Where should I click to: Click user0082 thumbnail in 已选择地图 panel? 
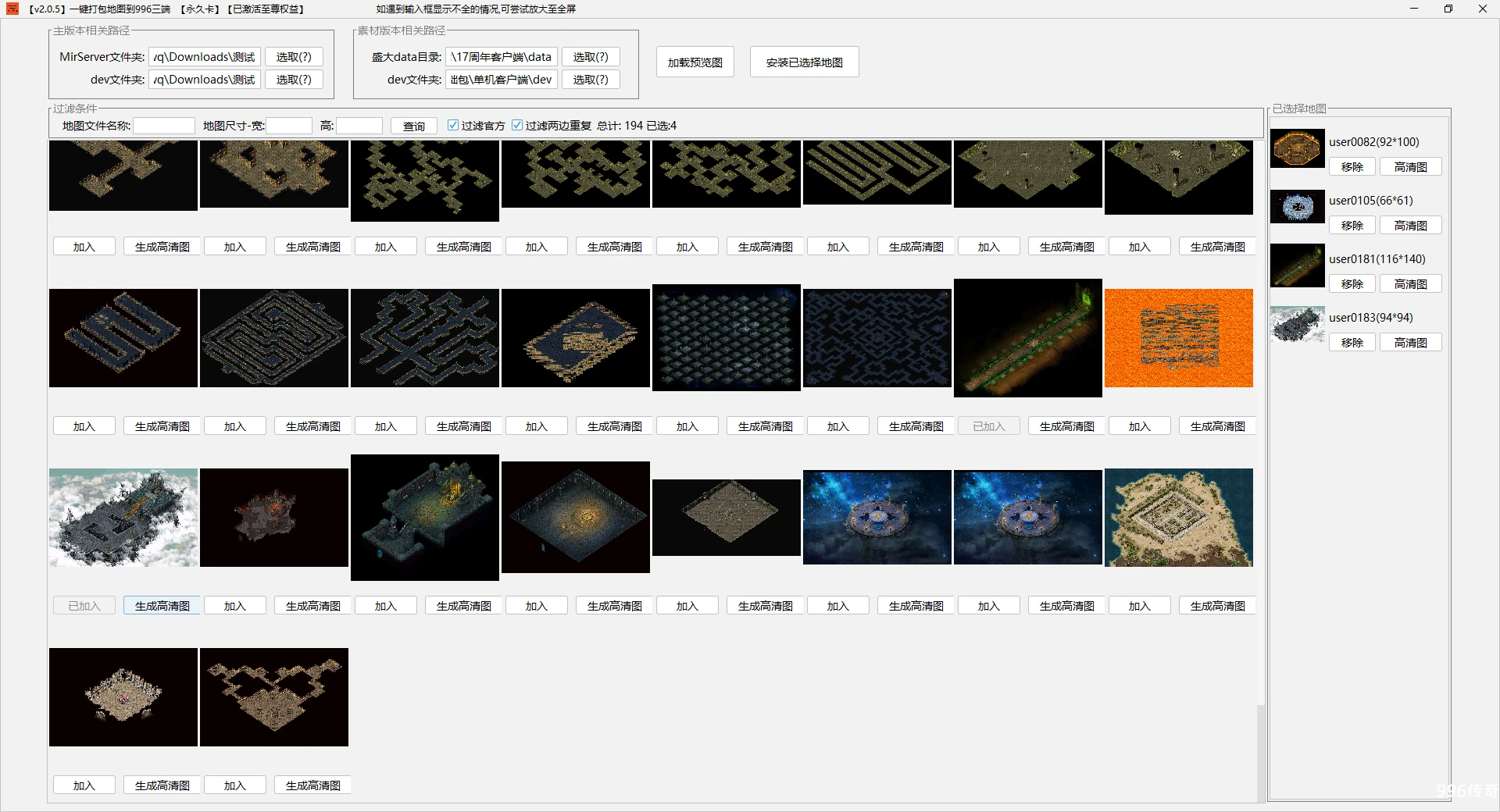[x=1298, y=148]
